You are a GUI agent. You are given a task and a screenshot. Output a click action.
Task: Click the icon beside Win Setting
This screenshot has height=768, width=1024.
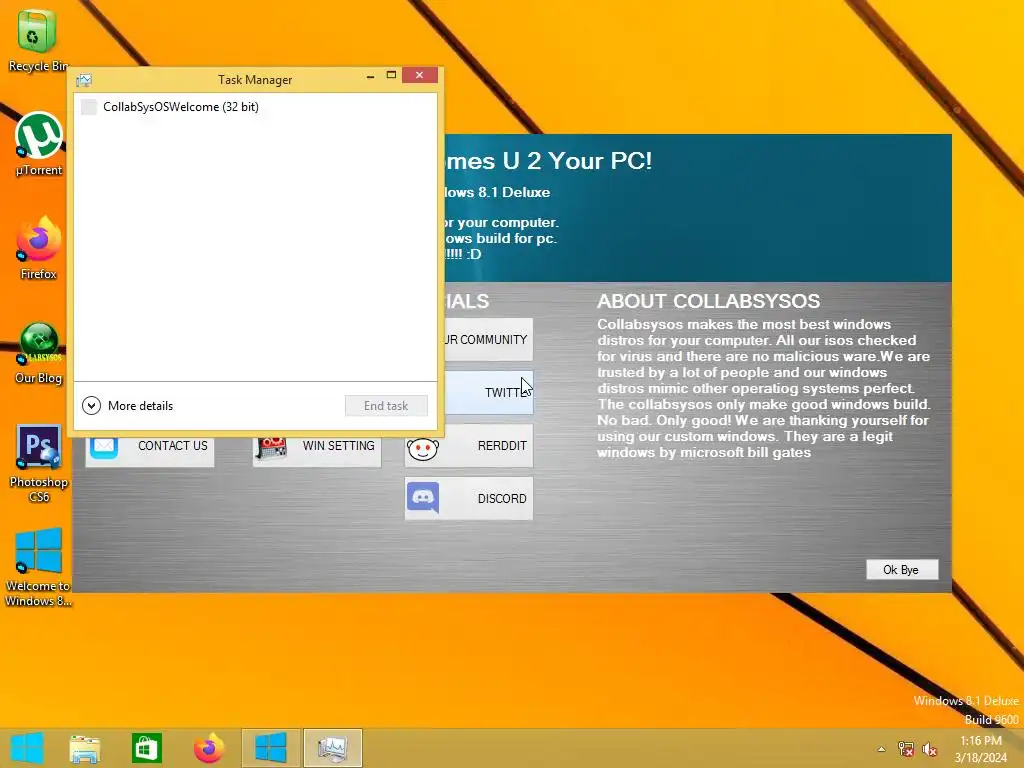point(271,449)
